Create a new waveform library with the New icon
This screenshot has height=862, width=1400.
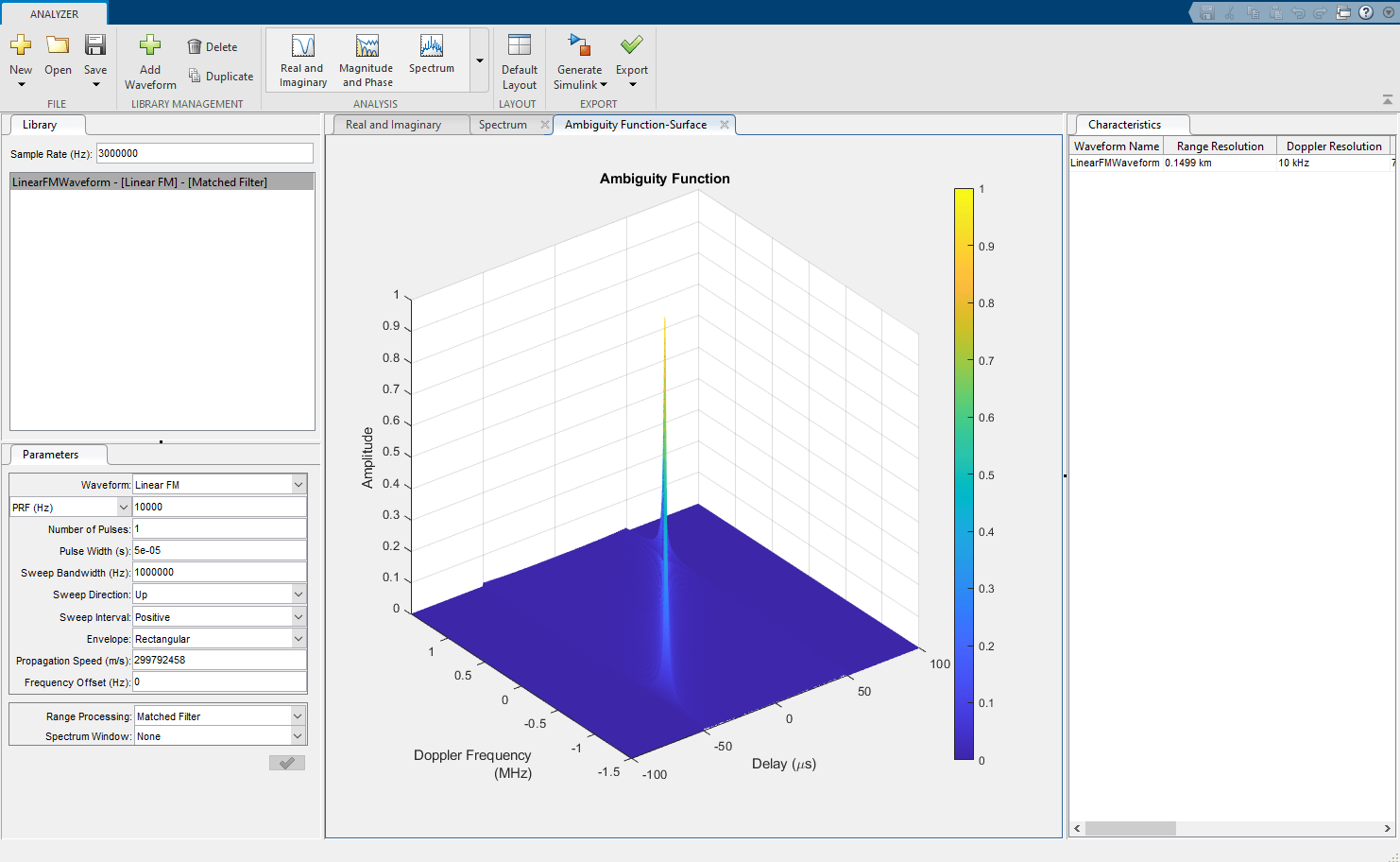(x=21, y=52)
